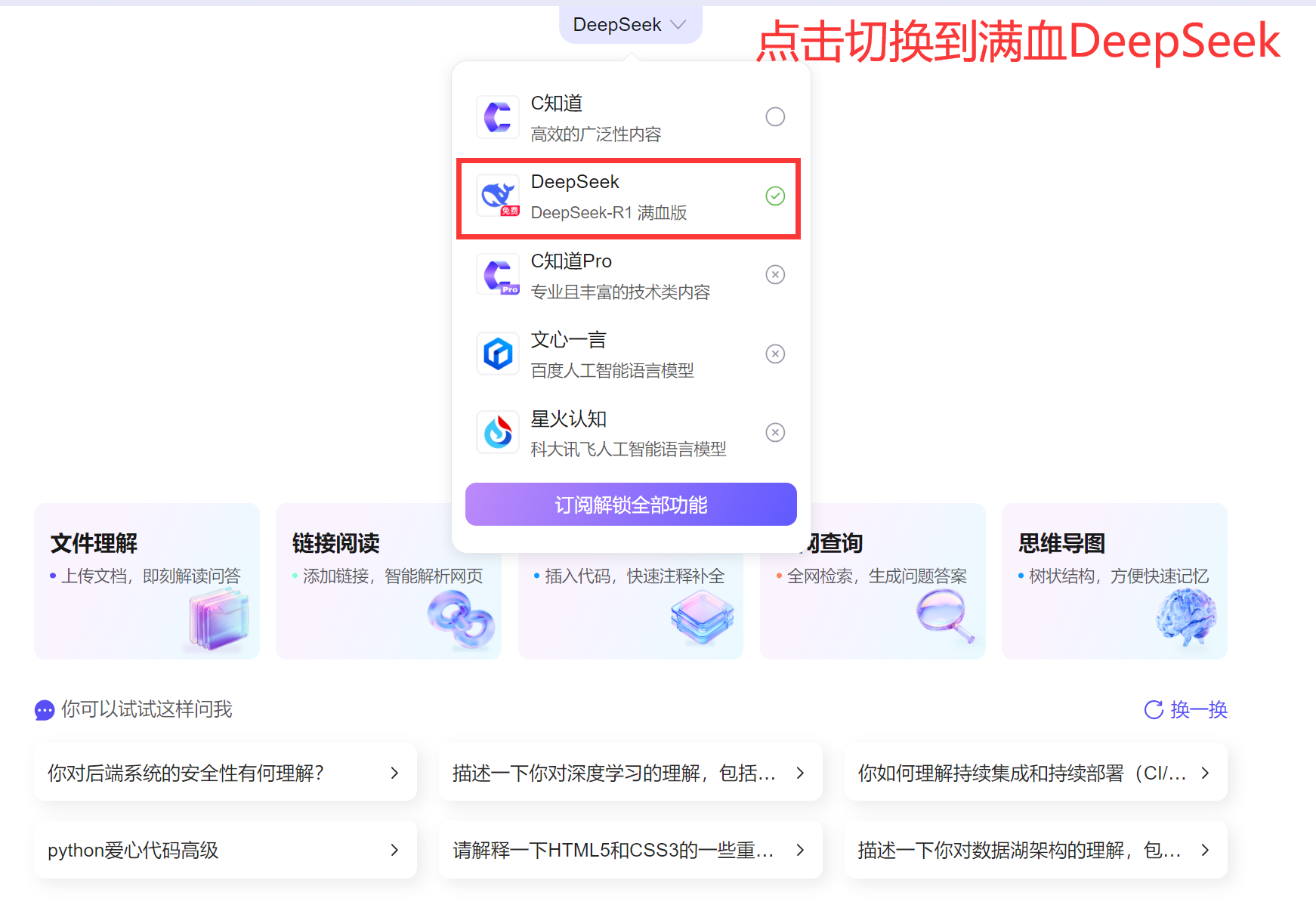This screenshot has height=911, width=1316.
Task: Click the chat bubble icon by 你可以试试这样问我
Action: (x=45, y=710)
